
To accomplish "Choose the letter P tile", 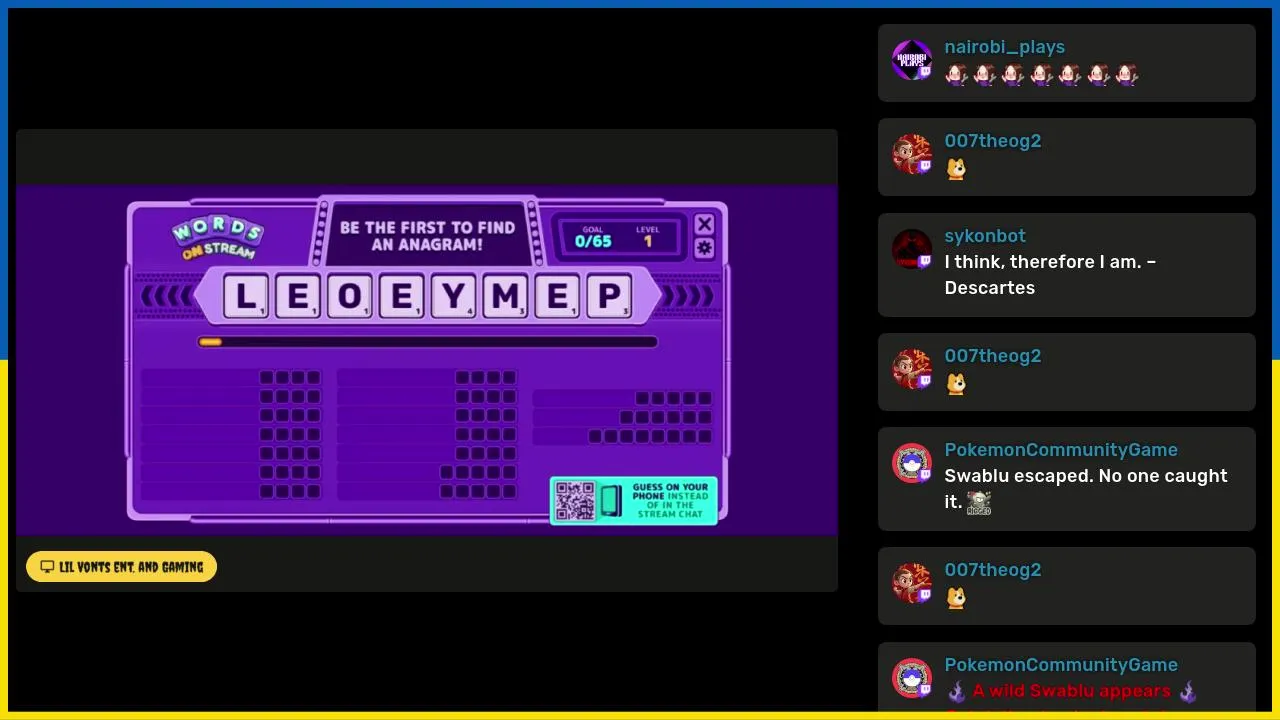I will [x=609, y=297].
